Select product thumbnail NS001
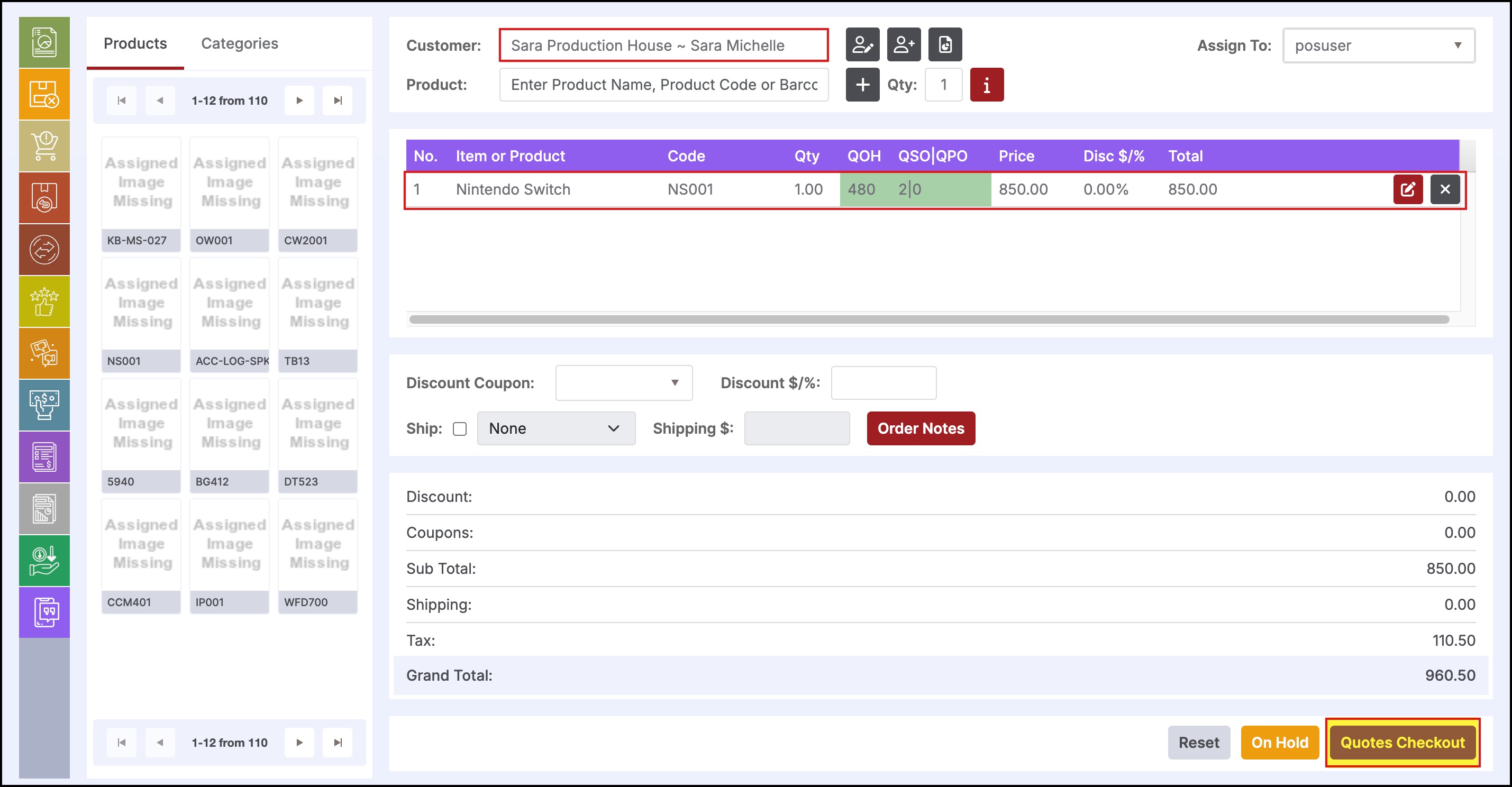 [141, 315]
